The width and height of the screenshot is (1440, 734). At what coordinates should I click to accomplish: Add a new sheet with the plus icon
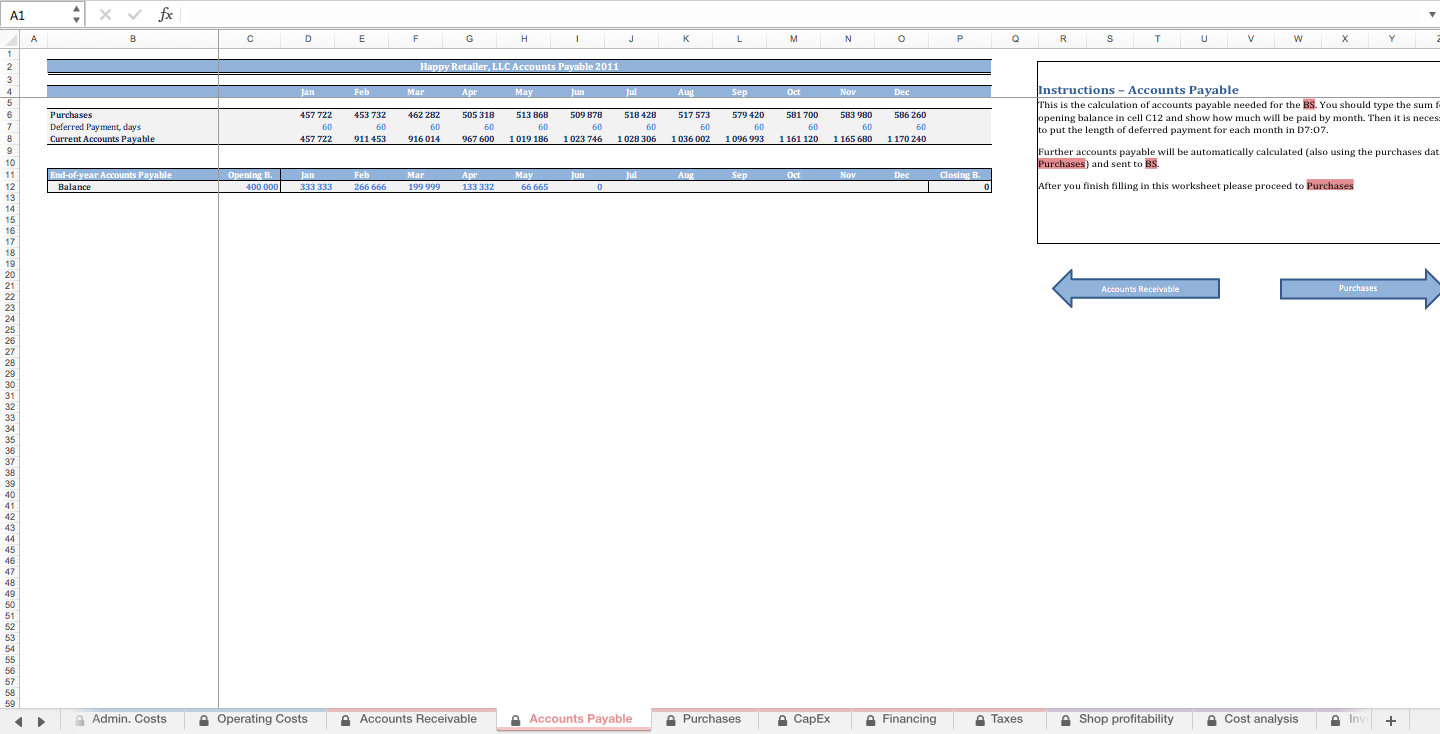point(1390,719)
